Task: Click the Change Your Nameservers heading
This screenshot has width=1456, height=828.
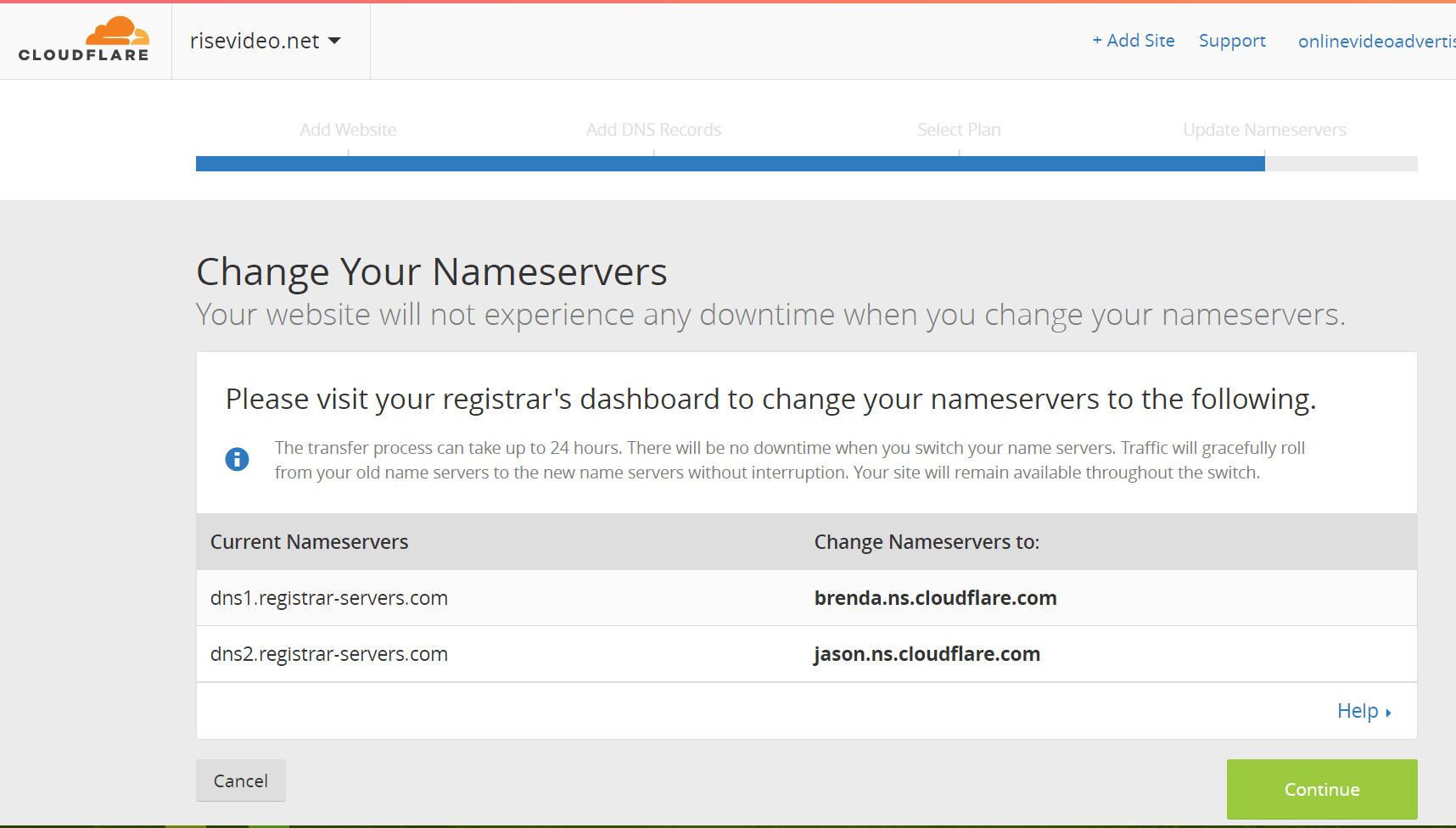Action: tap(432, 272)
